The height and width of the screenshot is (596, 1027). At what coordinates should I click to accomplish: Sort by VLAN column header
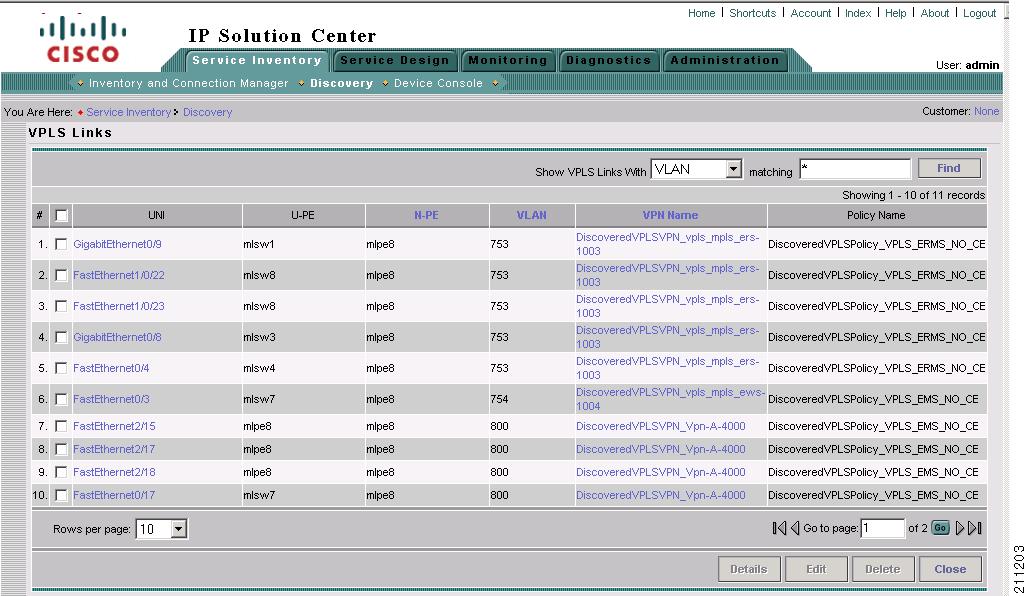pyautogui.click(x=531, y=215)
